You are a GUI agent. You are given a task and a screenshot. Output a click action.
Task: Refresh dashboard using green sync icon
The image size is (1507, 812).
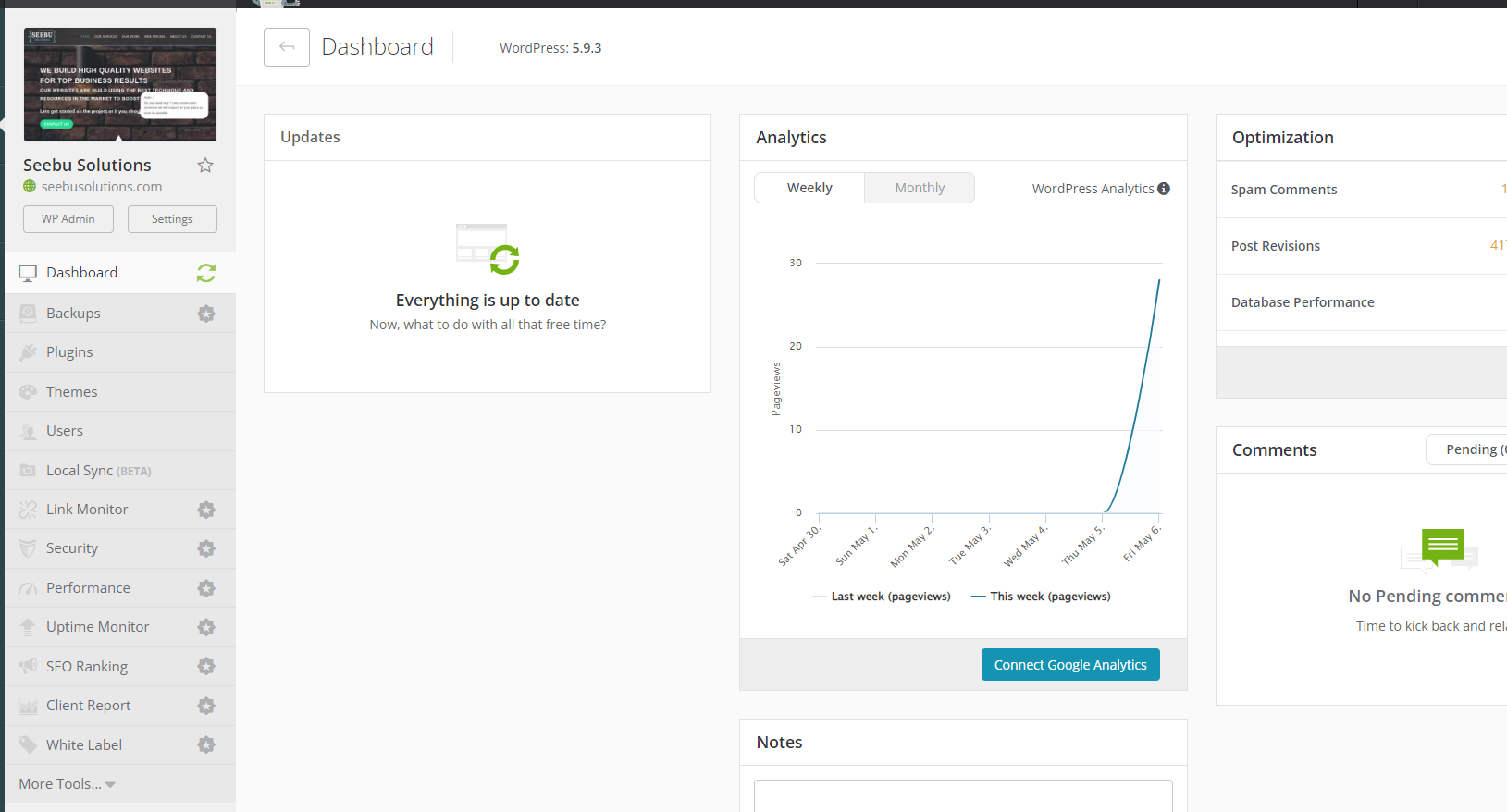coord(206,273)
